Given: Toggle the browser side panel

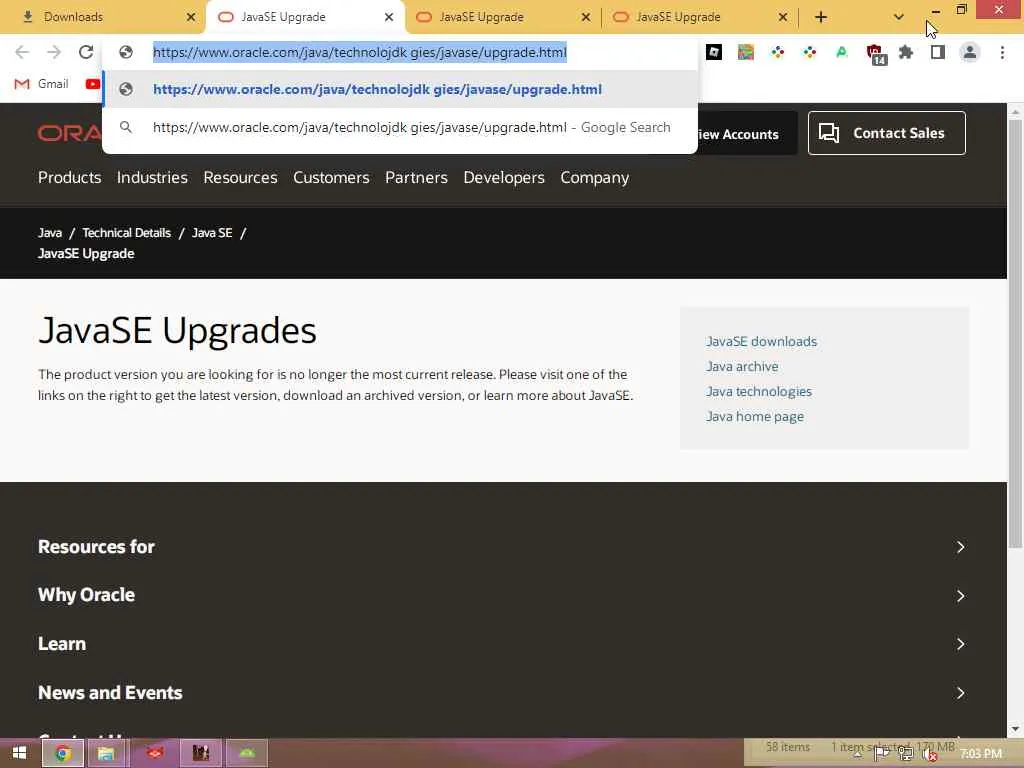Looking at the screenshot, I should (x=938, y=52).
